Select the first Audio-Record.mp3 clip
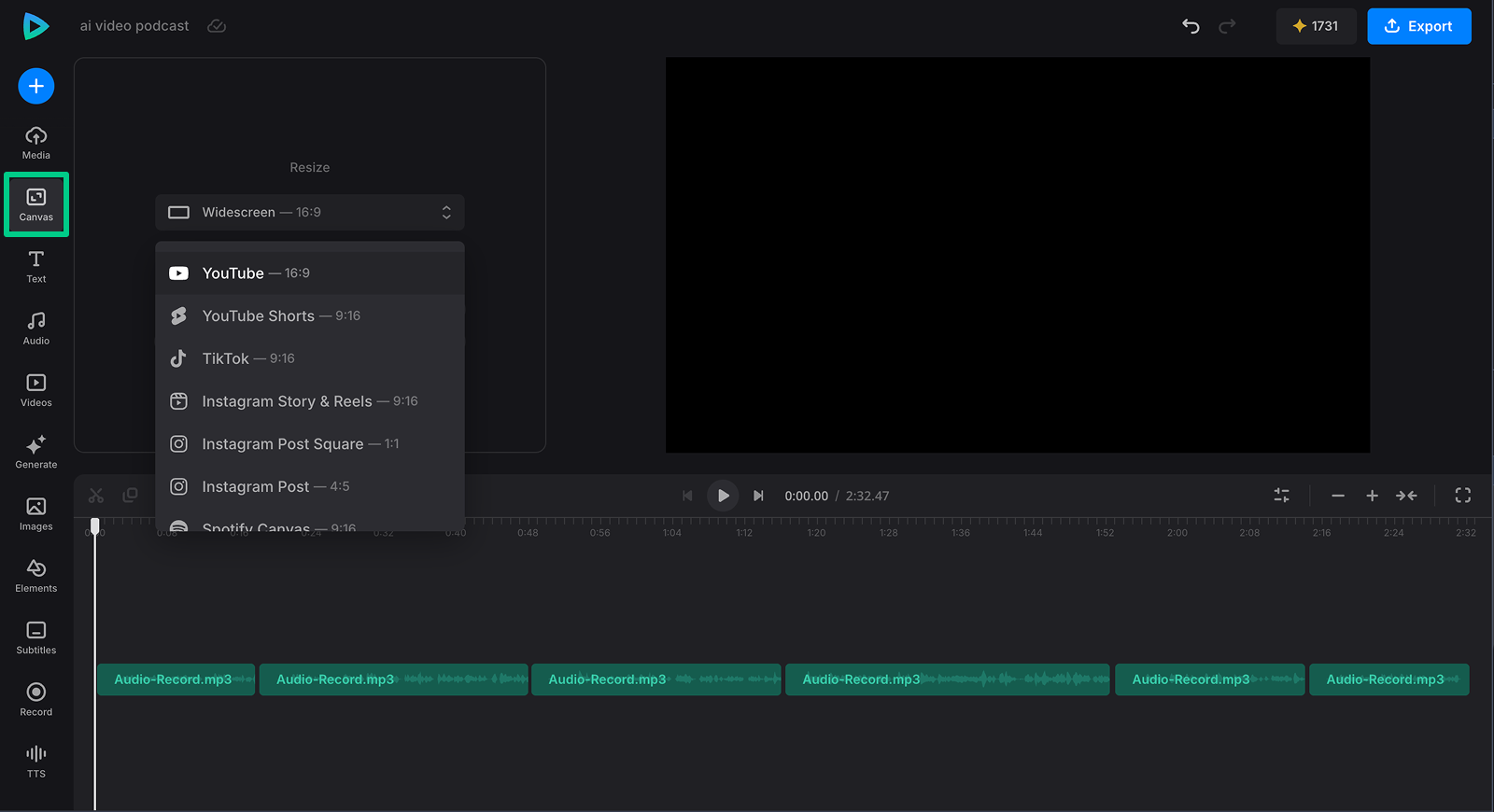Viewport: 1494px width, 812px height. click(x=176, y=679)
